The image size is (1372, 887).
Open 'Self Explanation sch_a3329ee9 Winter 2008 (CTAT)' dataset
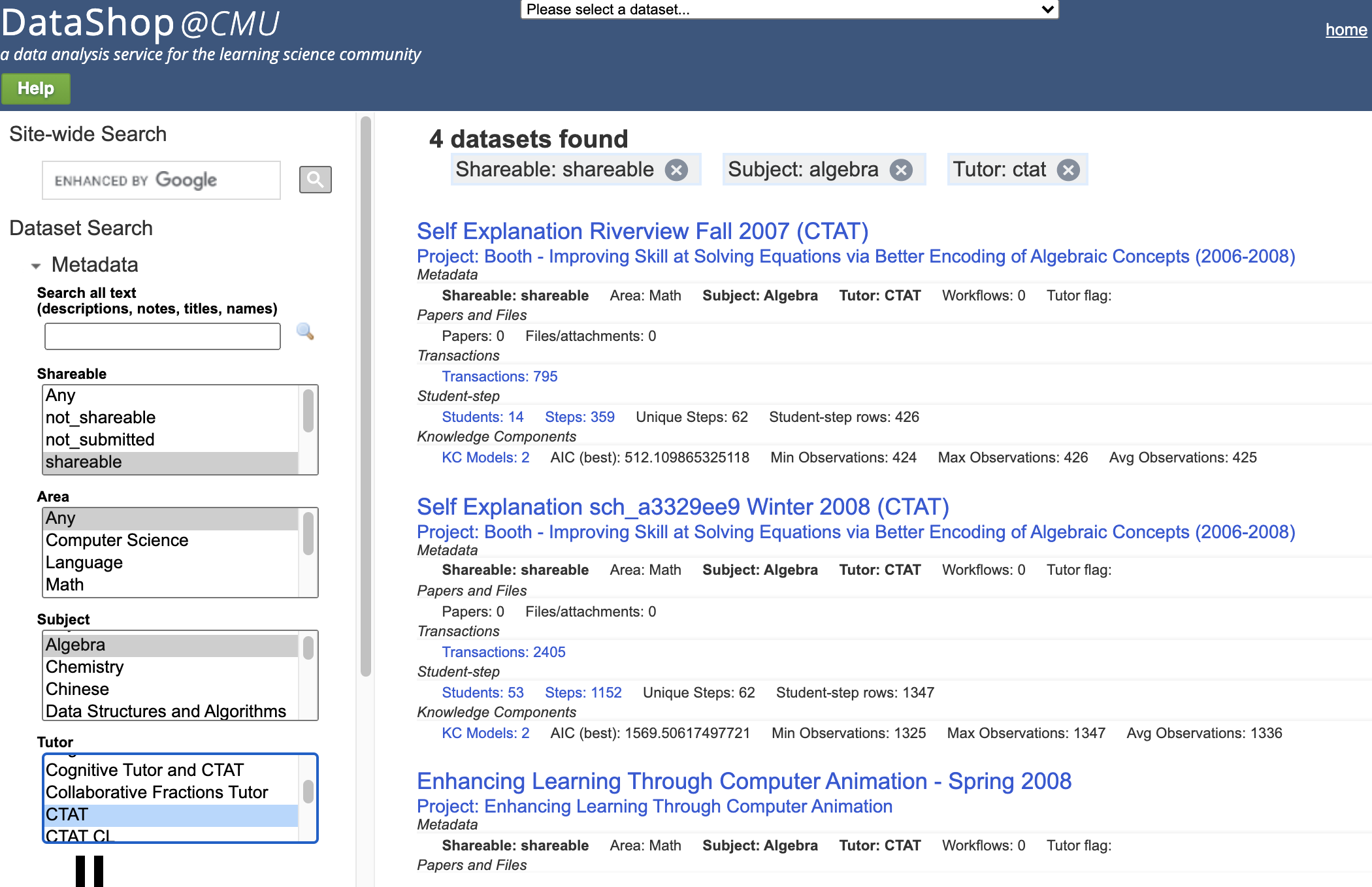coord(683,508)
